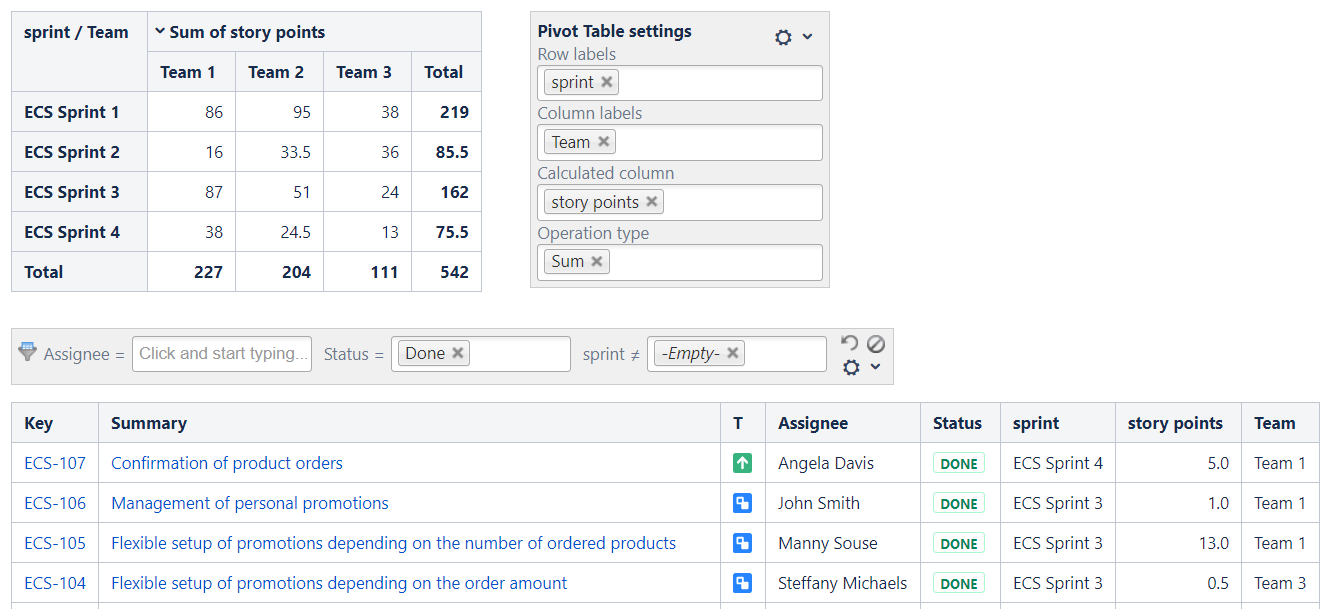Image resolution: width=1329 pixels, height=609 pixels.
Task: Open the Pivot Table settings gear menu
Action: point(784,37)
